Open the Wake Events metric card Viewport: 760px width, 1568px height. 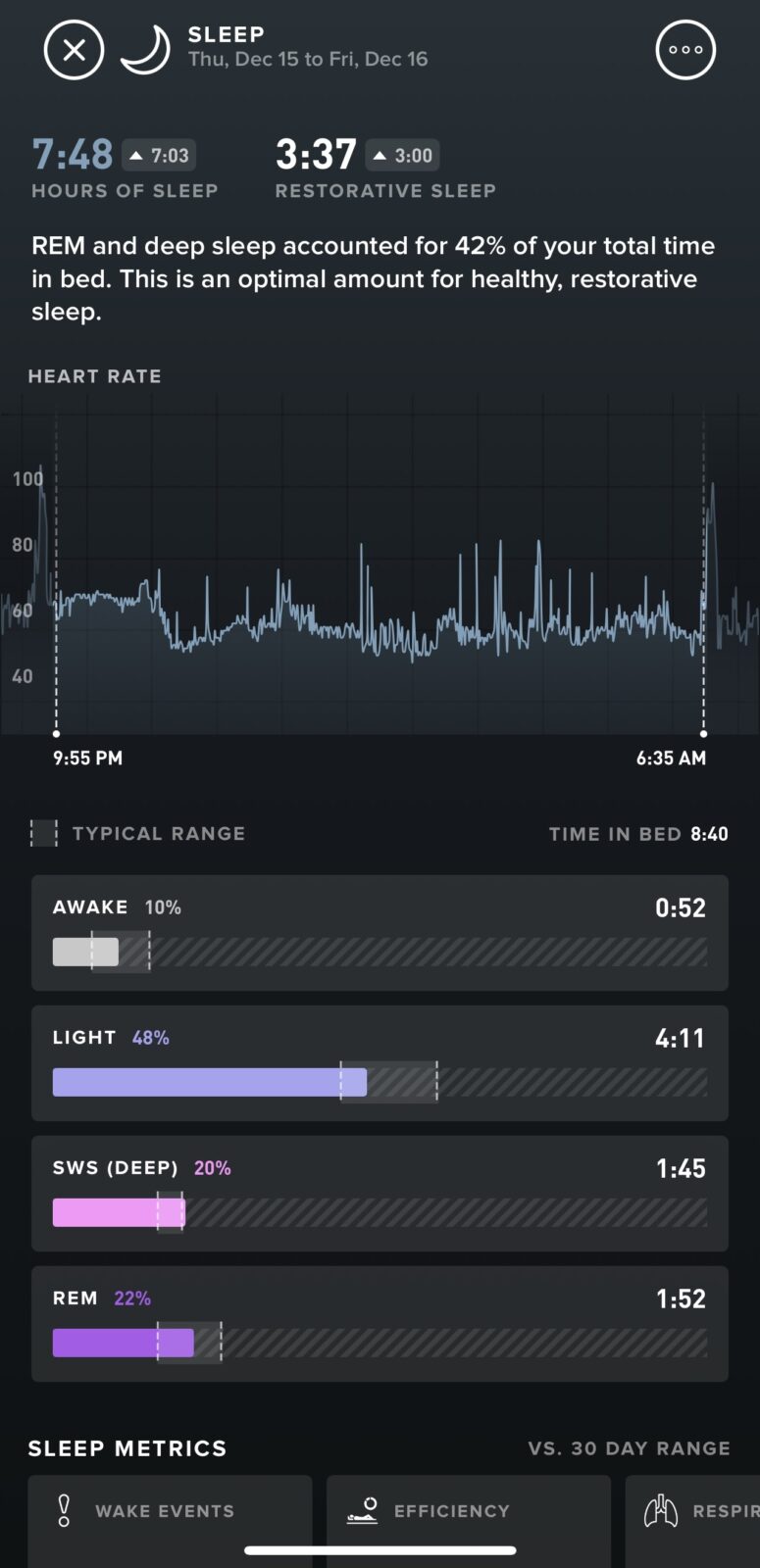[x=170, y=1522]
